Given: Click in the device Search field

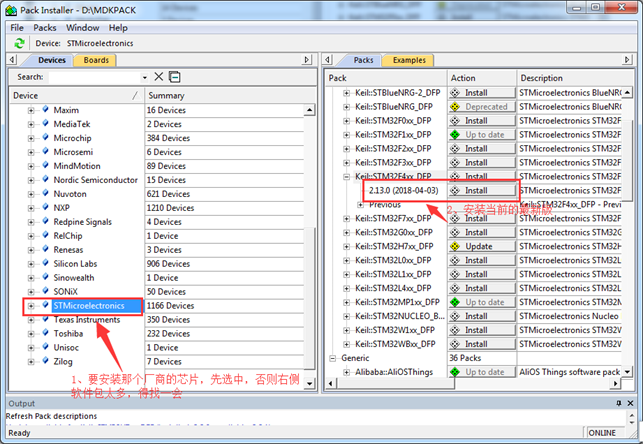Looking at the screenshot, I should coord(95,77).
